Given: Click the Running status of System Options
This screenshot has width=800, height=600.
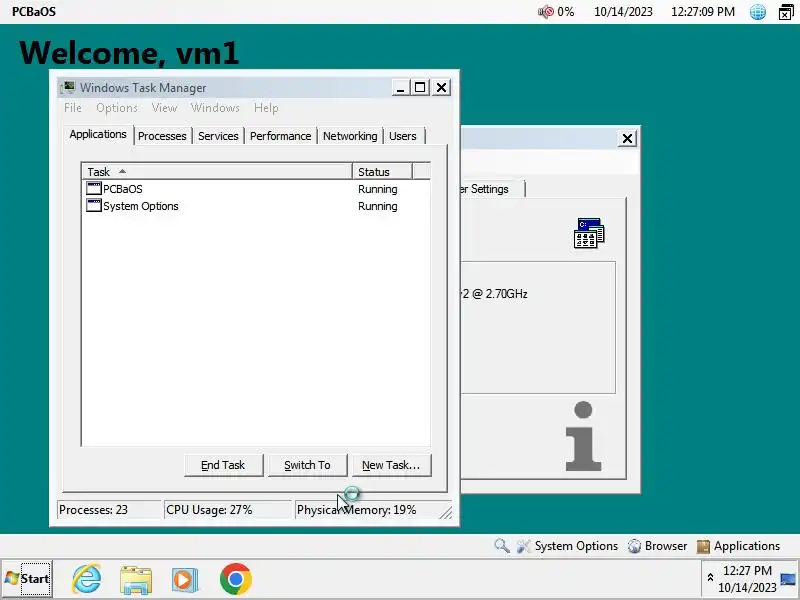Looking at the screenshot, I should coord(378,206).
